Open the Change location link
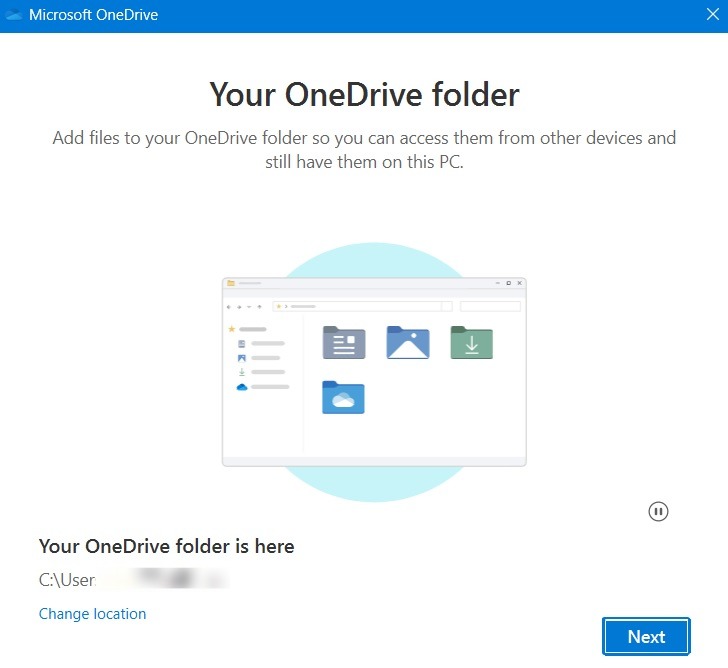This screenshot has height=668, width=728. click(x=92, y=614)
